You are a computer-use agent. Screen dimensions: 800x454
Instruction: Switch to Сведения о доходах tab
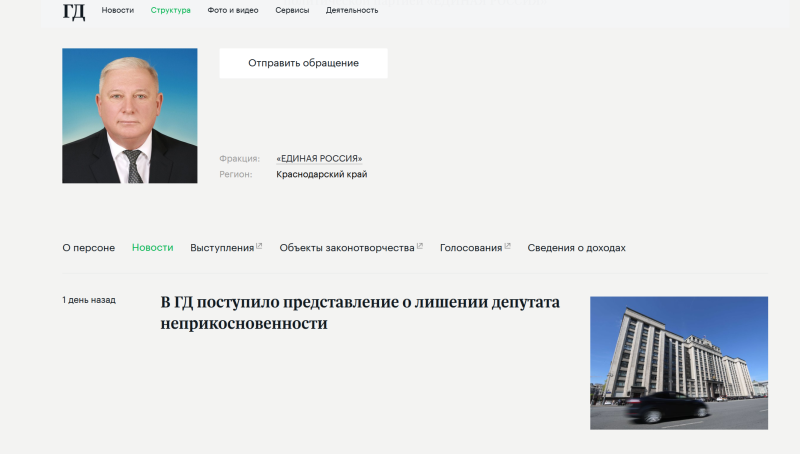tap(576, 248)
